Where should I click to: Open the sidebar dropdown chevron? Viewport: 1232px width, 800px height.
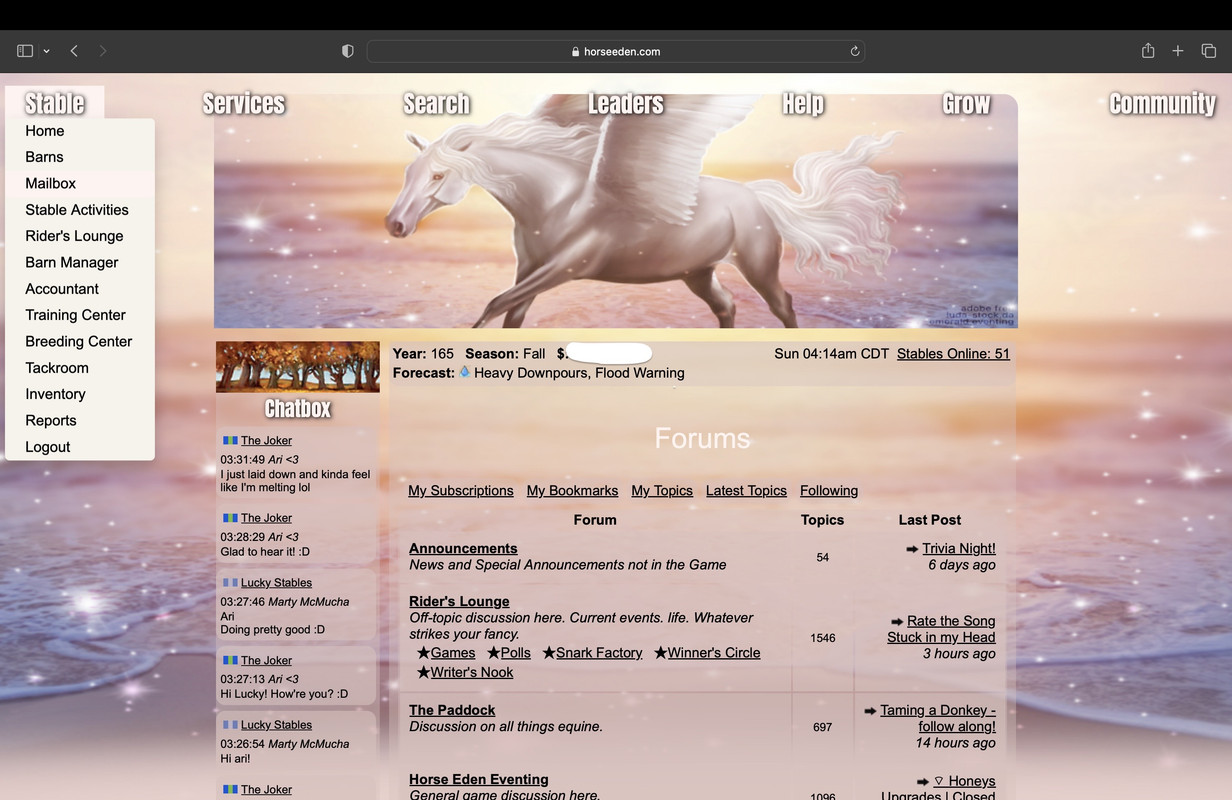(x=46, y=51)
